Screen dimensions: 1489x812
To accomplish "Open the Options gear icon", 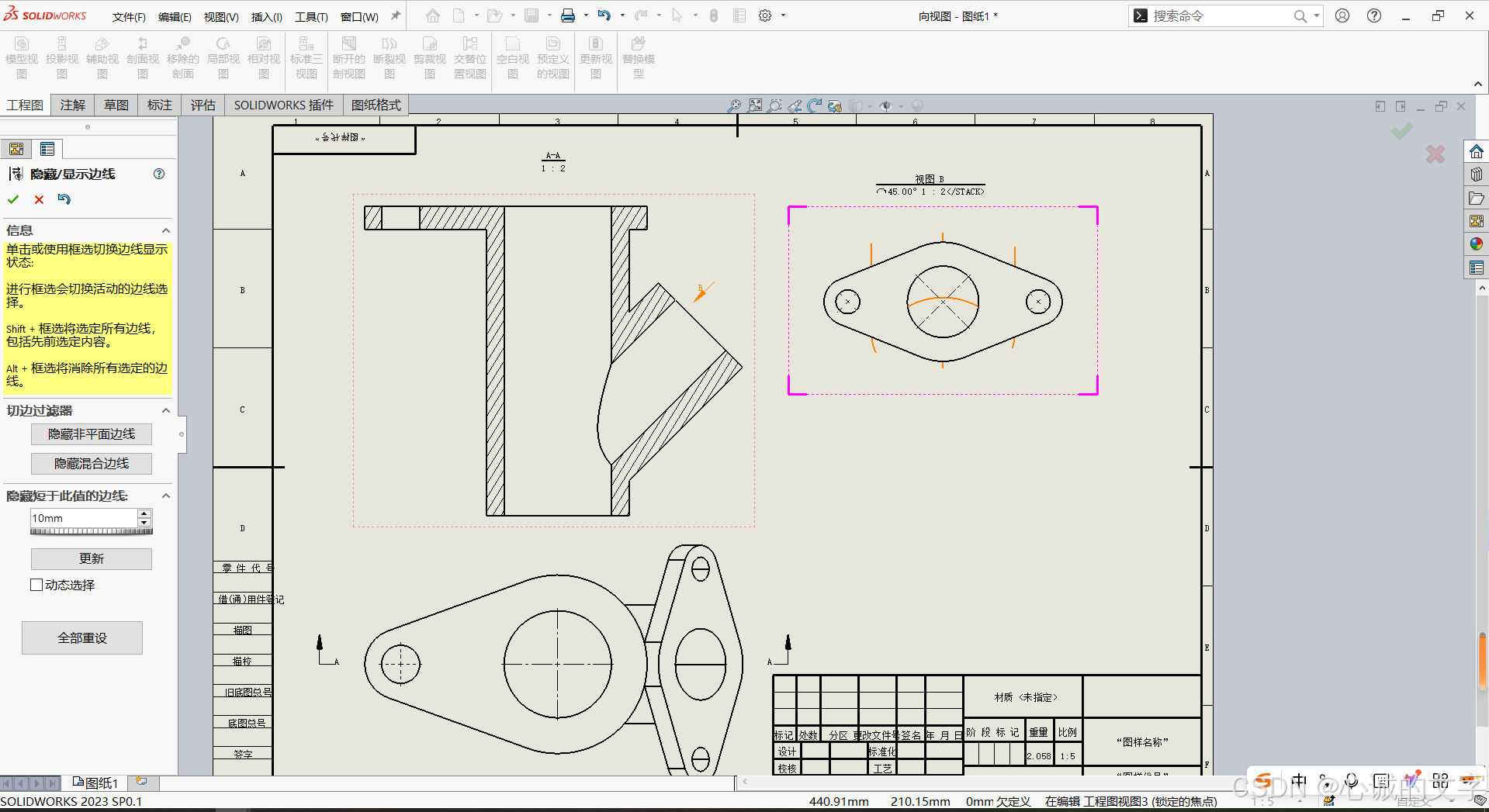I will (x=765, y=16).
